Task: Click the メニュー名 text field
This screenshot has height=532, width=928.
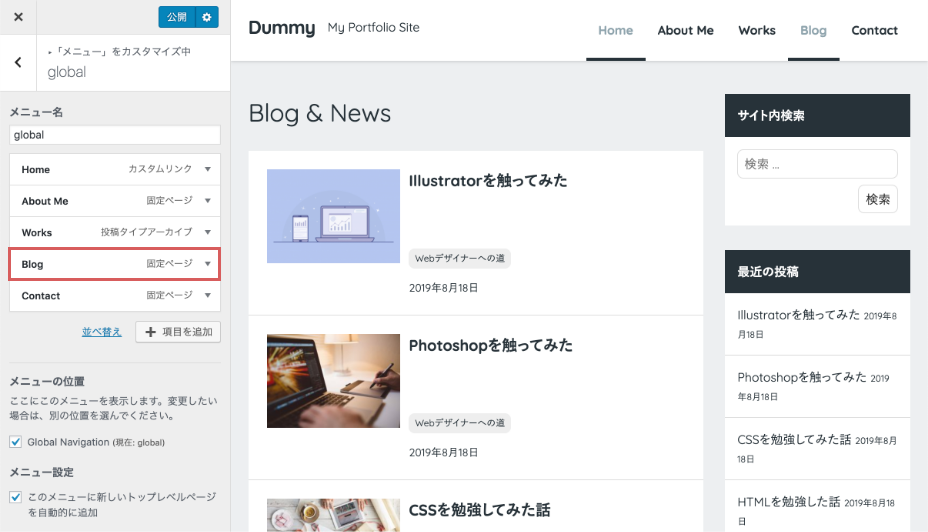Action: tap(115, 135)
